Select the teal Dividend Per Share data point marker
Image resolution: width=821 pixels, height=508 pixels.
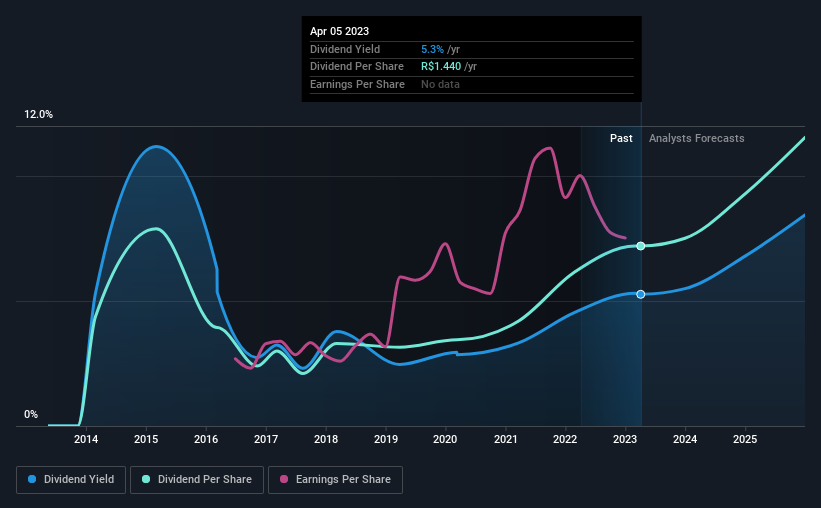tap(641, 246)
